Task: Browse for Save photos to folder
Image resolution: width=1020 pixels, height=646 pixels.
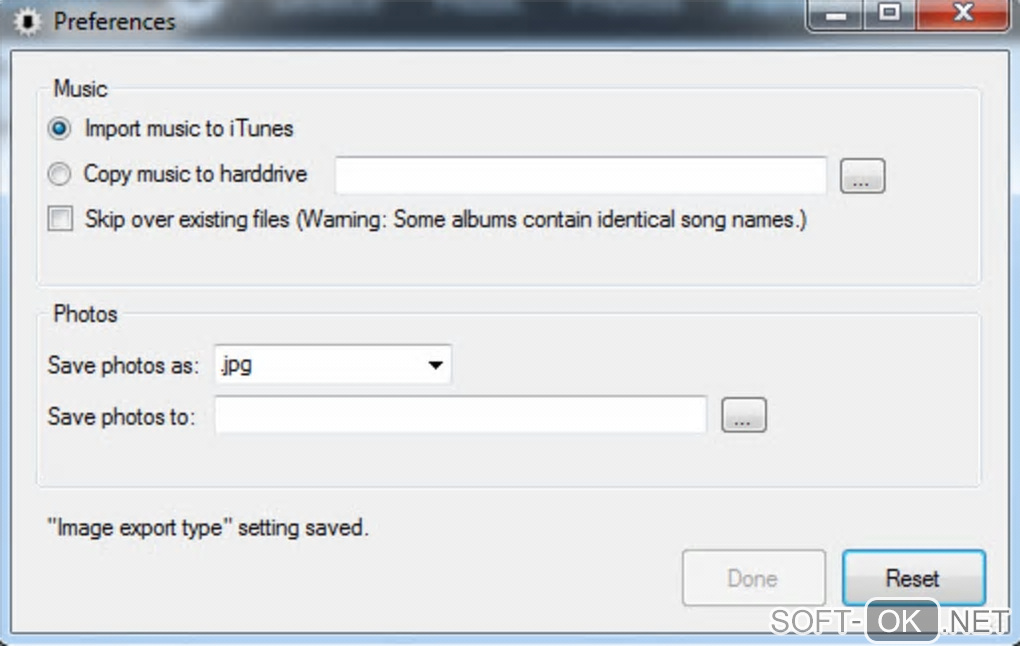Action: tap(744, 415)
